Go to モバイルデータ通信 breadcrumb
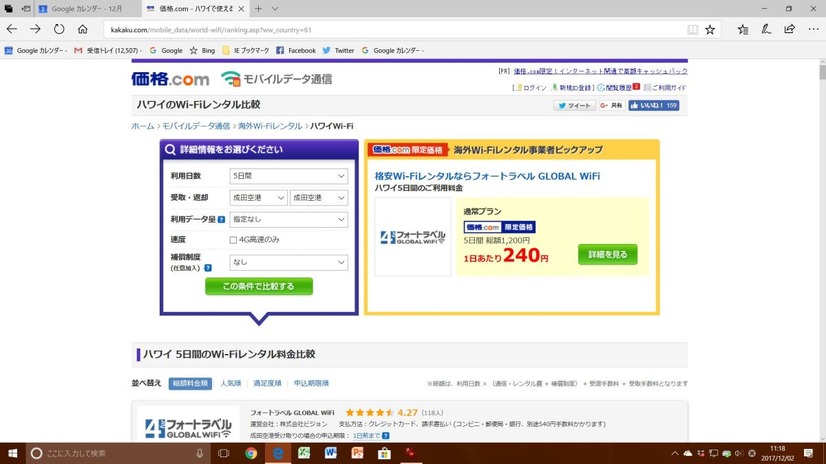The image size is (826, 464). [x=196, y=126]
